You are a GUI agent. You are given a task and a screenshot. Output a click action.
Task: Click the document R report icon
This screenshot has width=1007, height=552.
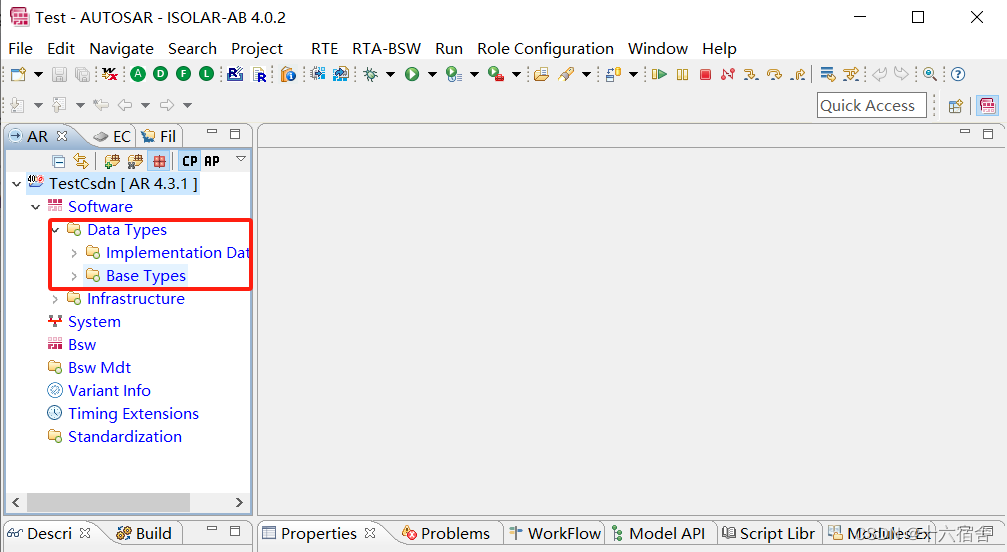[x=259, y=74]
